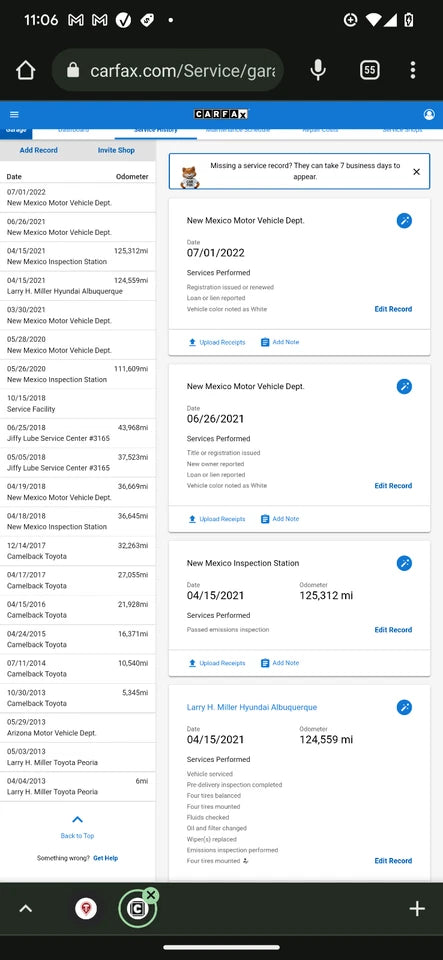Tap the browser microphone icon

click(318, 70)
